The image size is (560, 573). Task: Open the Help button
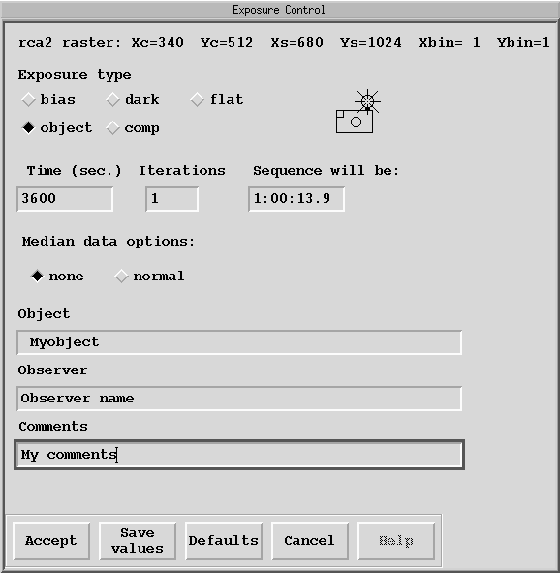point(396,541)
